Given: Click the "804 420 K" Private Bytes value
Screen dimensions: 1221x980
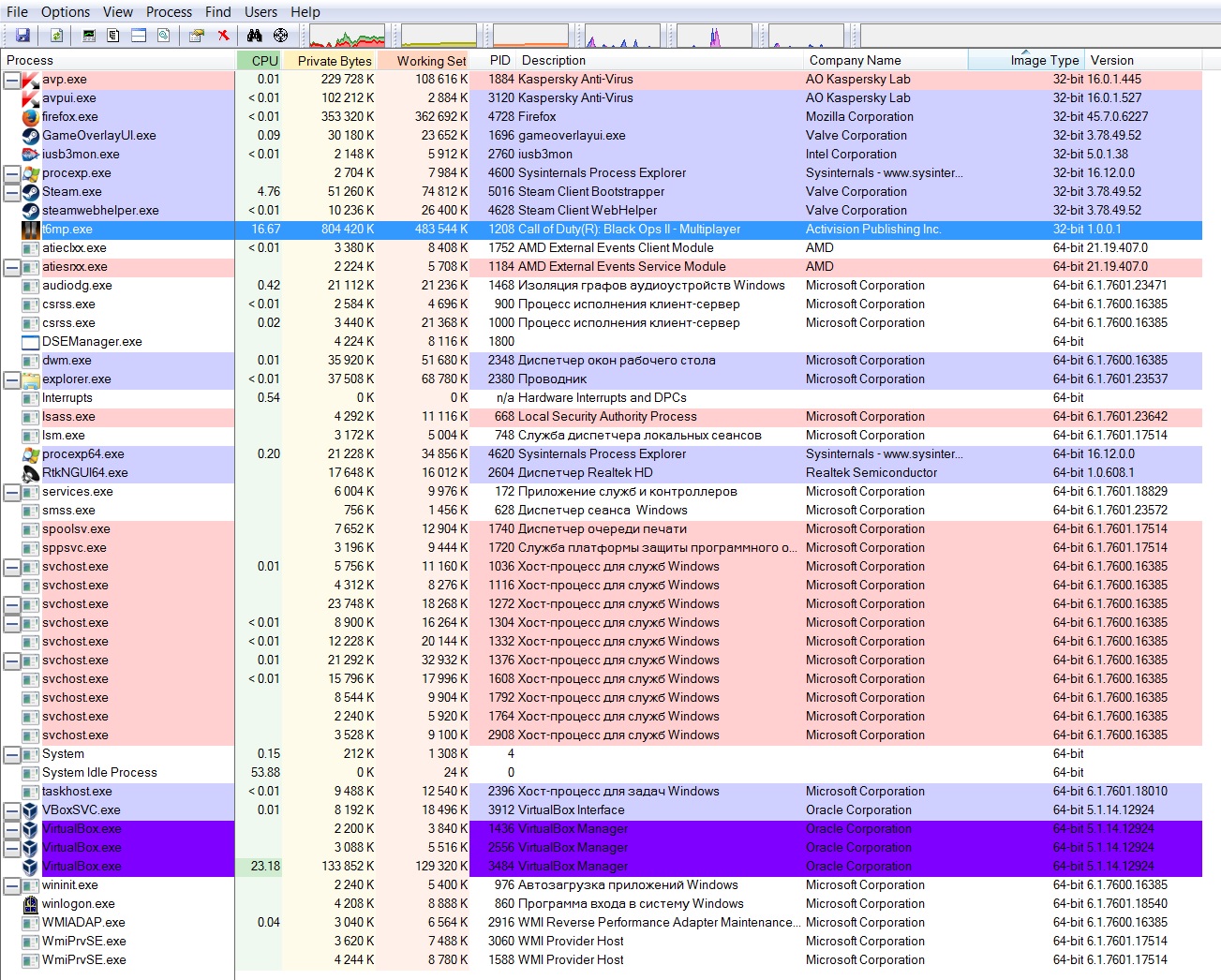Looking at the screenshot, I should [x=348, y=230].
